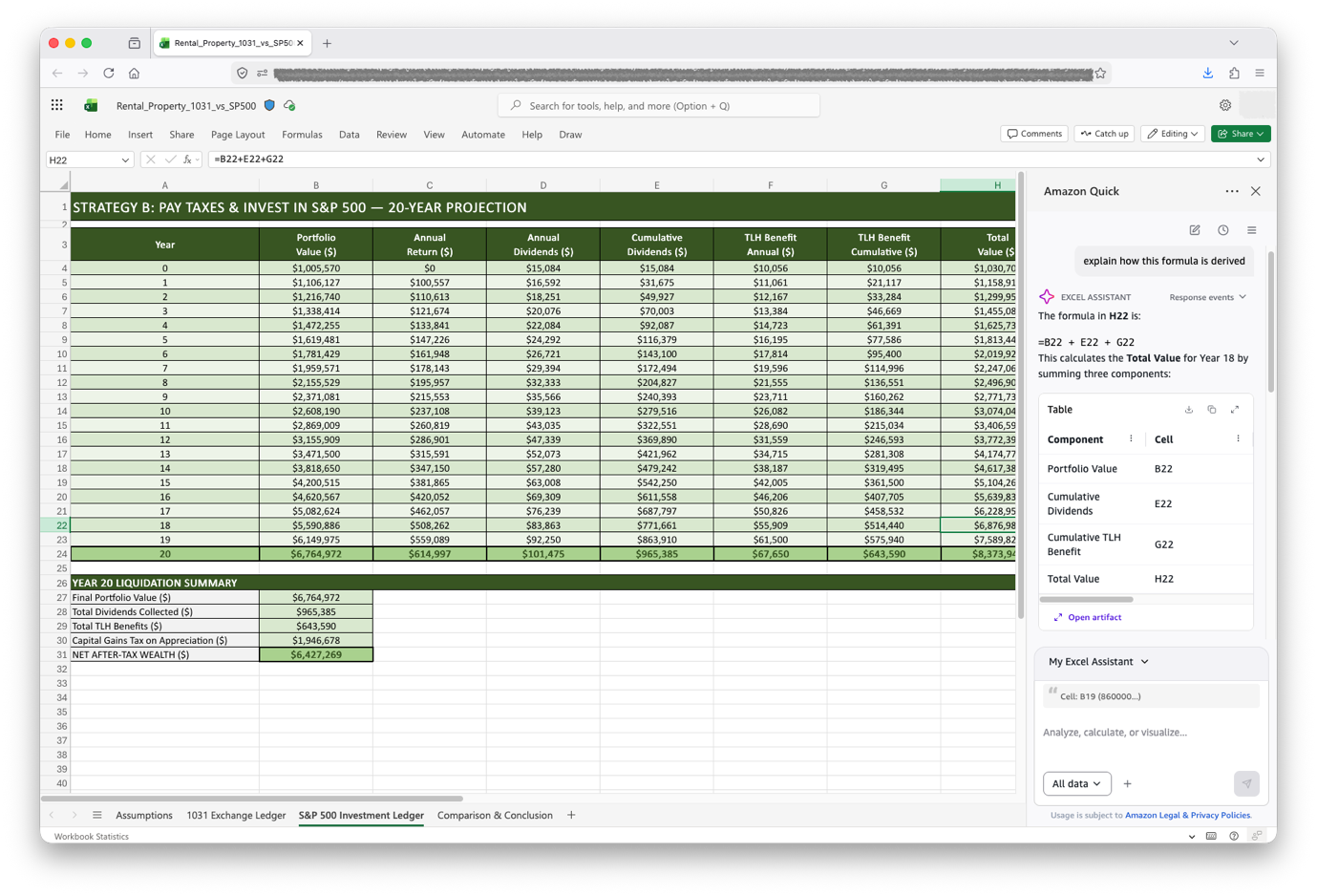
Task: Open Amazon Quick chat history clock
Action: [1223, 230]
